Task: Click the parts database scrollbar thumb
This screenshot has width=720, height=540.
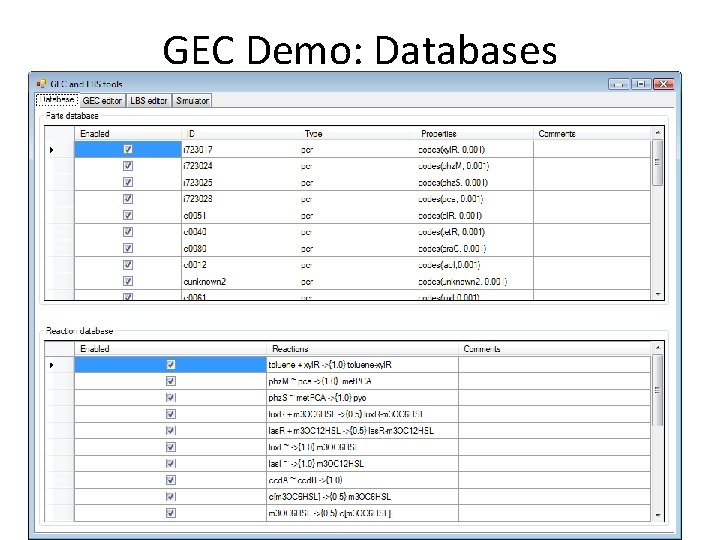Action: 658,162
